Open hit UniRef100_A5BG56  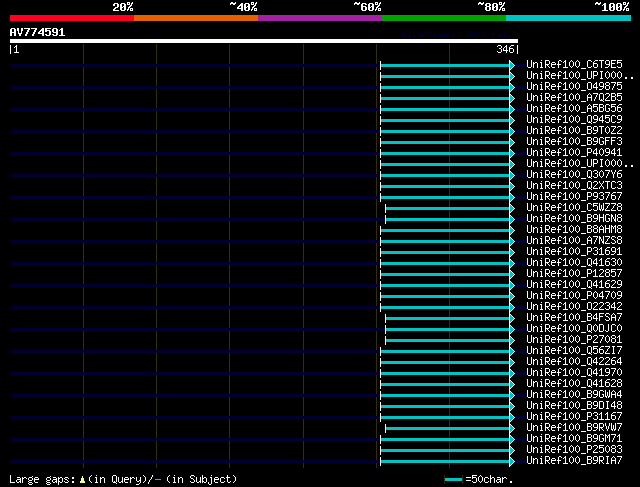(574, 109)
